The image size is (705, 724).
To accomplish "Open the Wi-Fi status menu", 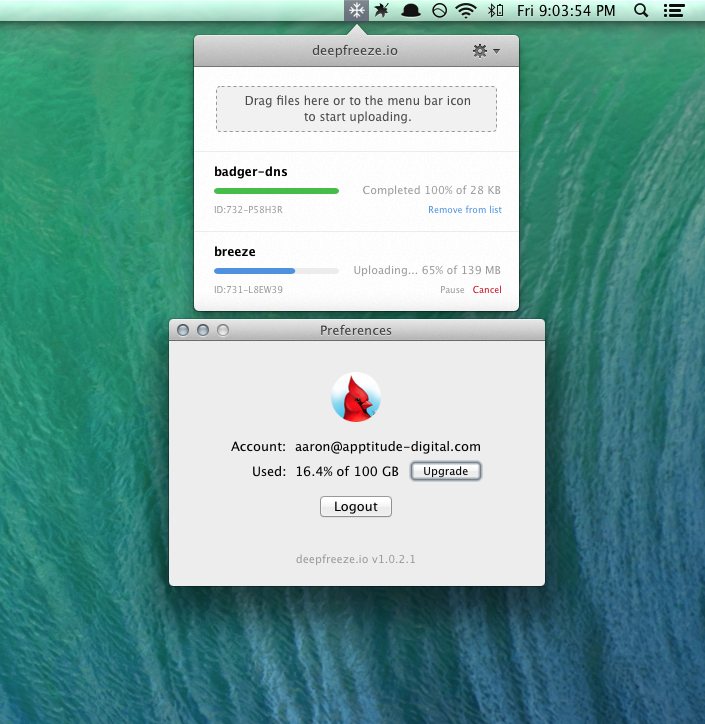I will (465, 11).
